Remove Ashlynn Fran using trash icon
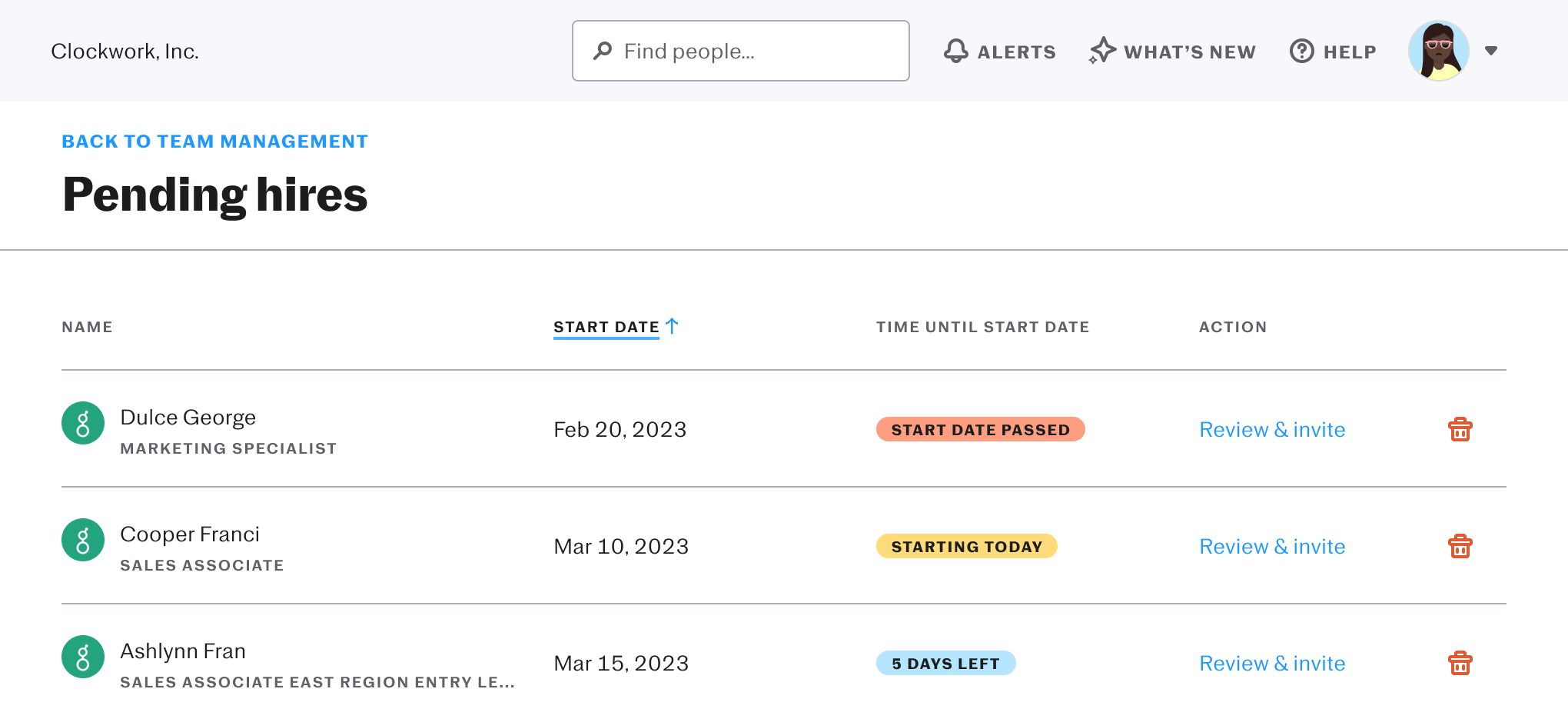This screenshot has height=709, width=1568. pyautogui.click(x=1460, y=663)
